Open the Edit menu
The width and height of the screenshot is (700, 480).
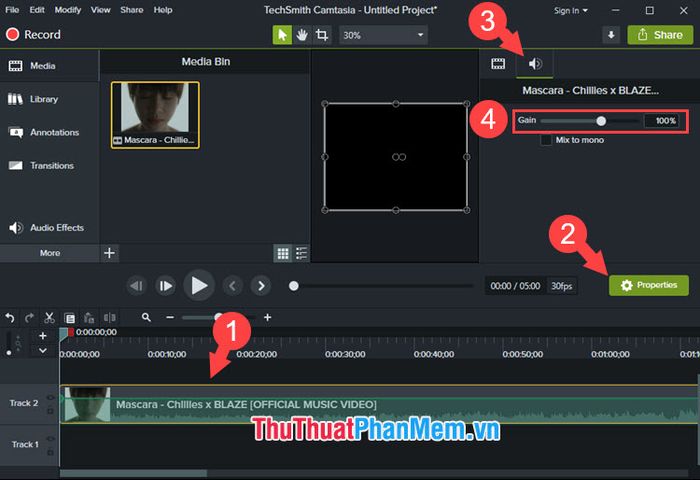click(x=37, y=10)
